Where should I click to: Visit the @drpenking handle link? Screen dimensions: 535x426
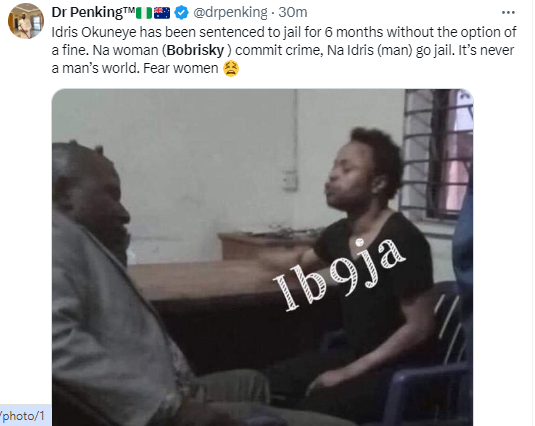click(230, 13)
